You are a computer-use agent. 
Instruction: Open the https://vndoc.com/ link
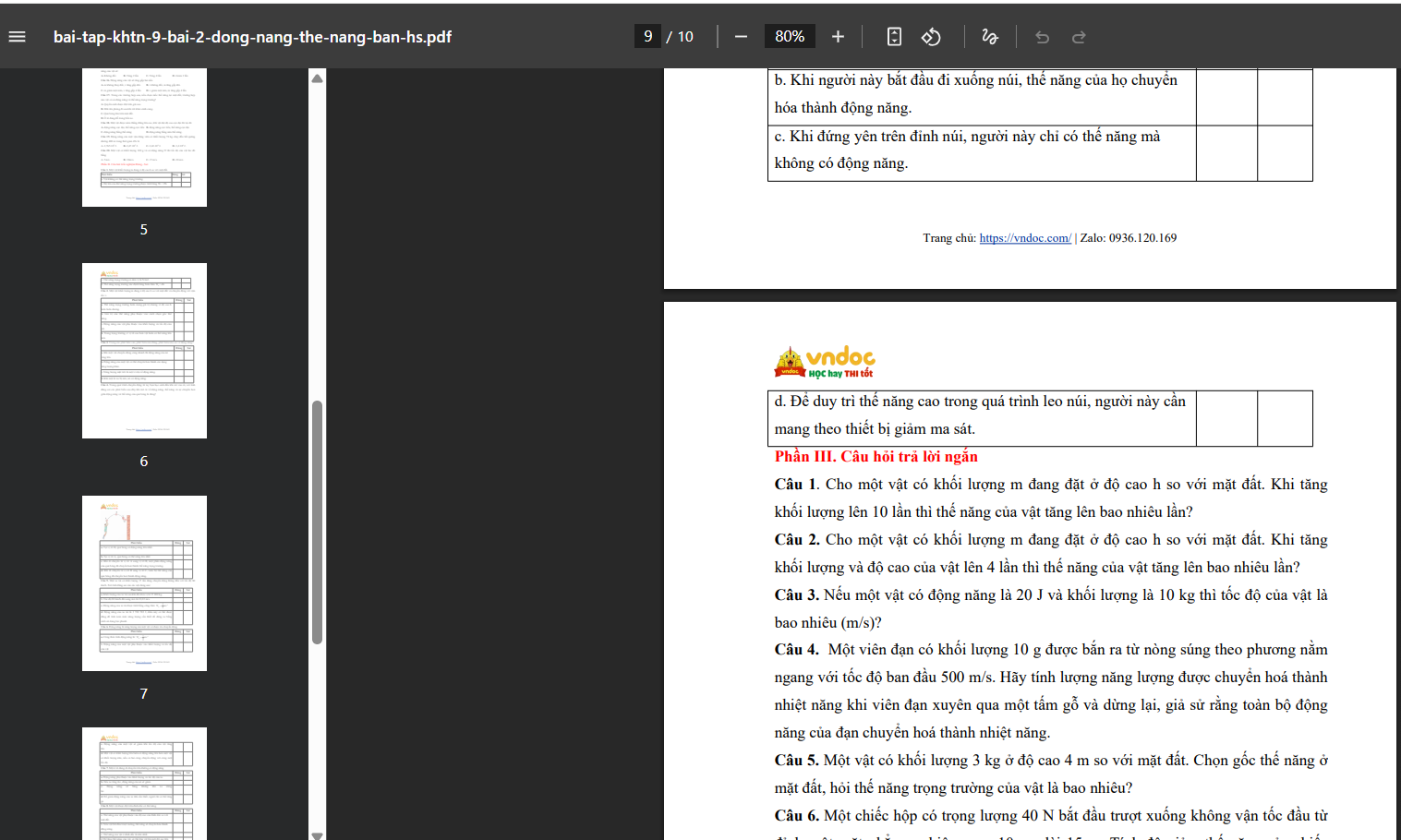click(x=1025, y=238)
